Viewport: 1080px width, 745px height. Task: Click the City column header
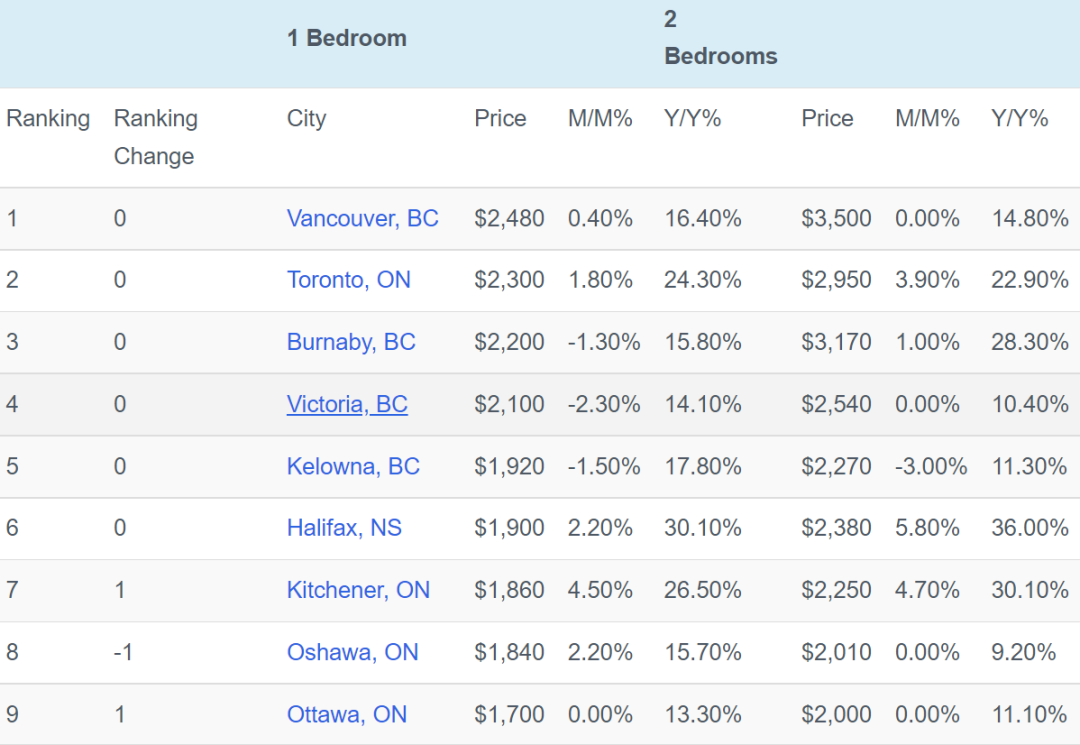306,118
